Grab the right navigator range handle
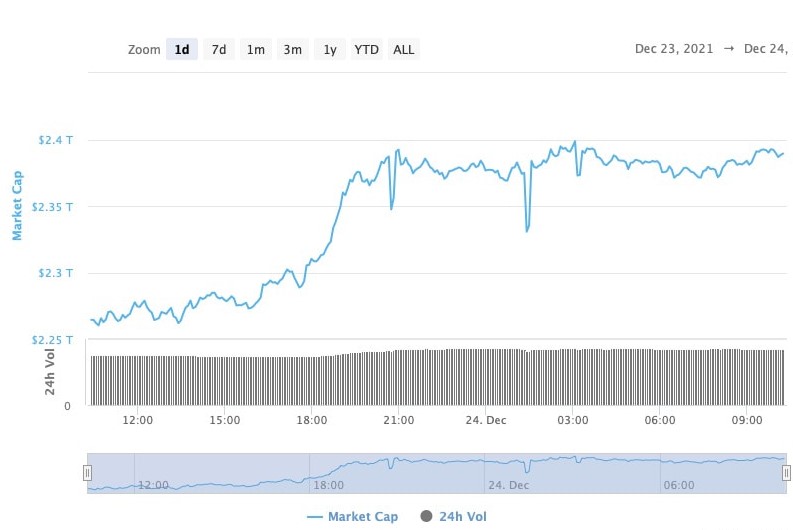793x530 pixels. click(786, 473)
